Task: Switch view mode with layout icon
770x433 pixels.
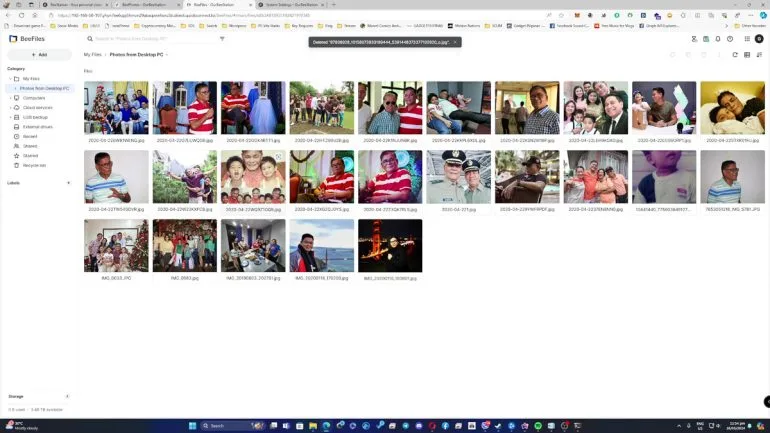Action: [747, 55]
